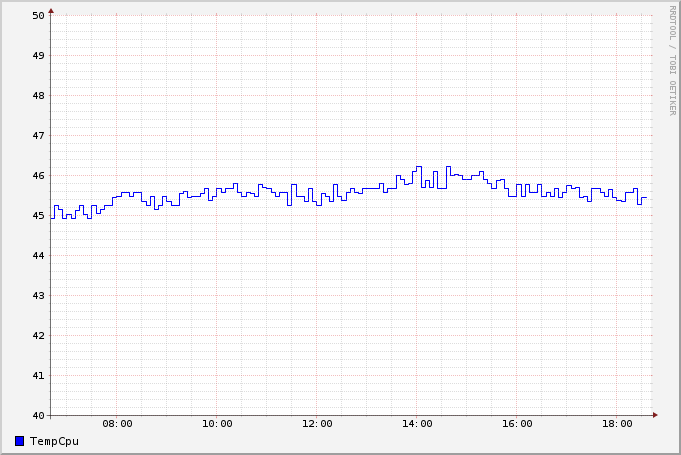Click the 46 value on Y-axis
Viewport: 681px width, 455px height.
(x=38, y=176)
